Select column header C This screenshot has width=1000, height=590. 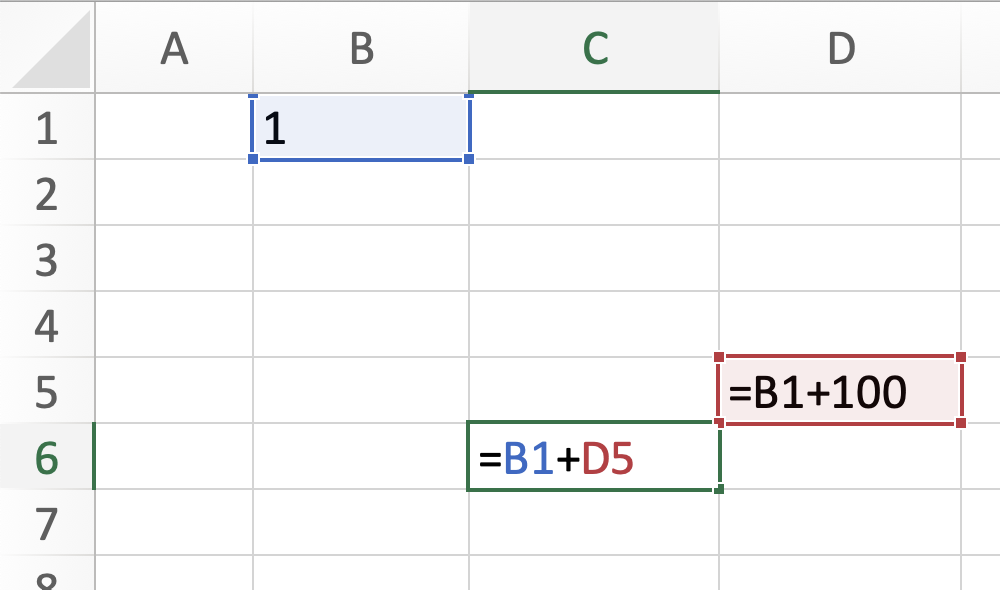[x=595, y=45]
